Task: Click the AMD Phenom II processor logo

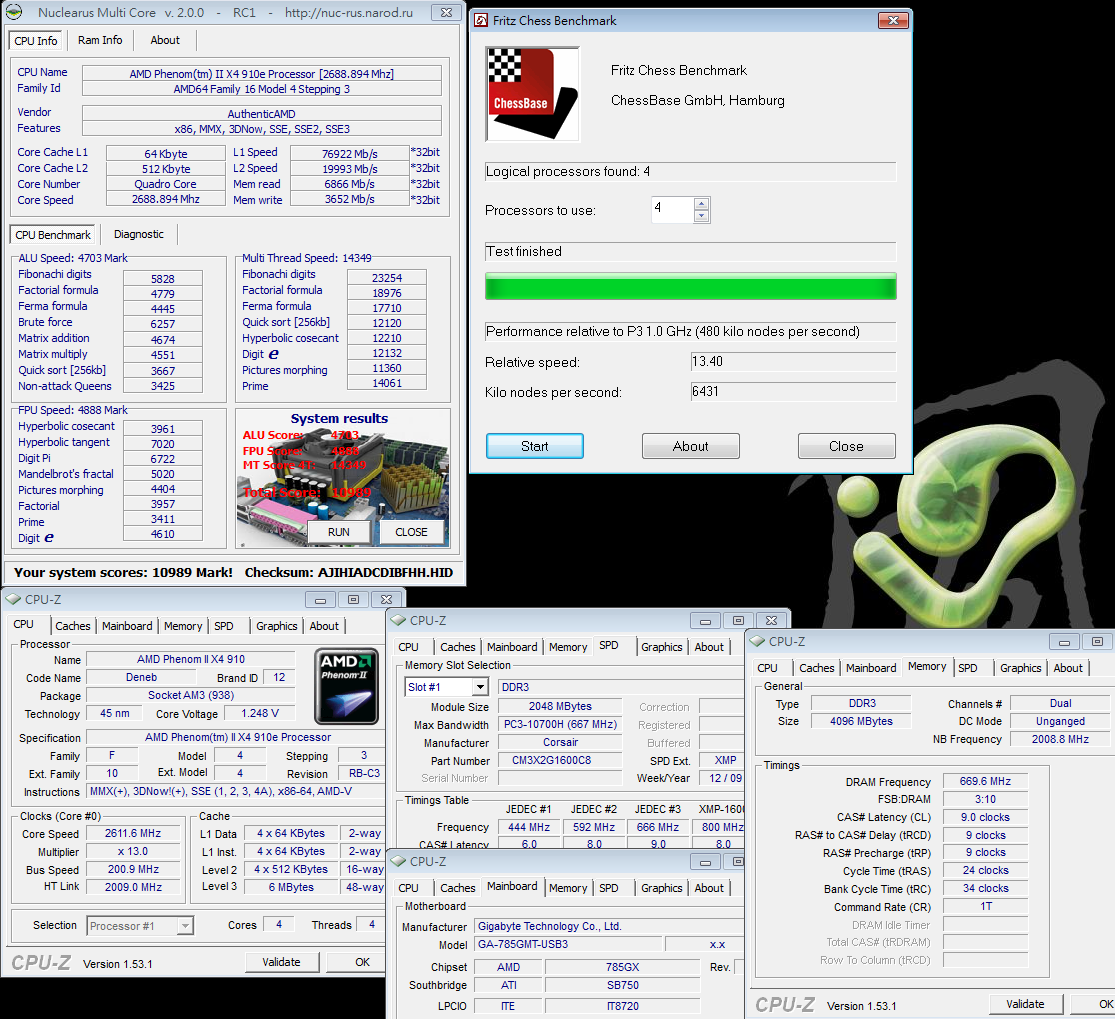Action: 346,686
